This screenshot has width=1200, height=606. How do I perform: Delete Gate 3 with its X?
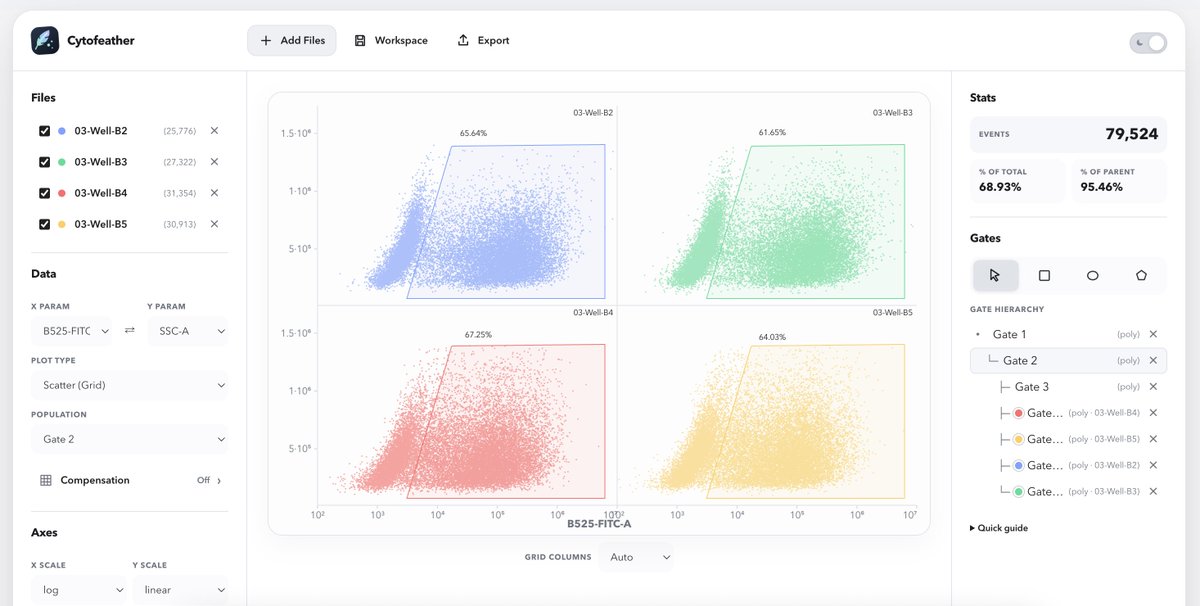click(x=1153, y=386)
